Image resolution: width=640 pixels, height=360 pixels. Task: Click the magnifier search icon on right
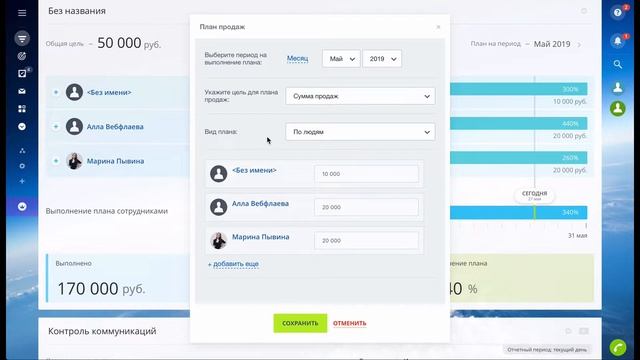618,64
